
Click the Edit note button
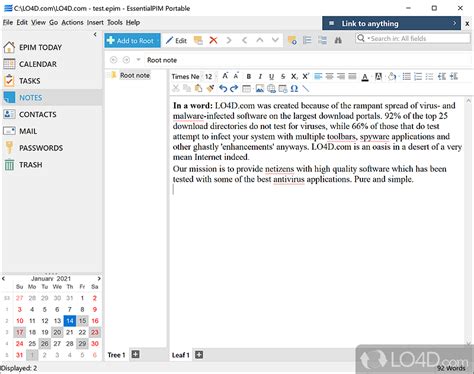(x=176, y=41)
